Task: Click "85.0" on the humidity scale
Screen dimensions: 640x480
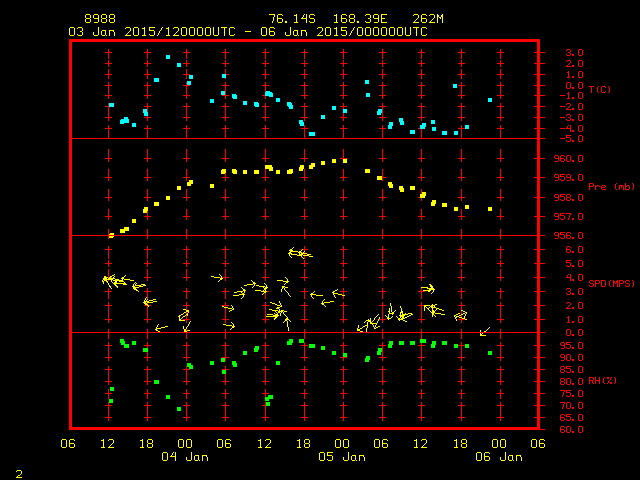Action: (x=572, y=370)
